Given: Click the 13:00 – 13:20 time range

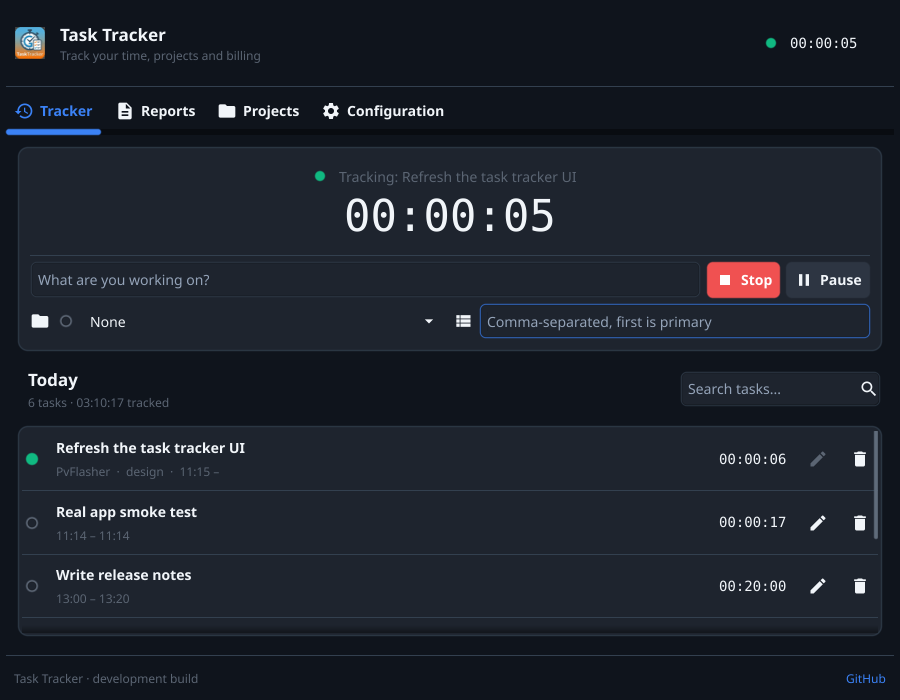Looking at the screenshot, I should 92,598.
